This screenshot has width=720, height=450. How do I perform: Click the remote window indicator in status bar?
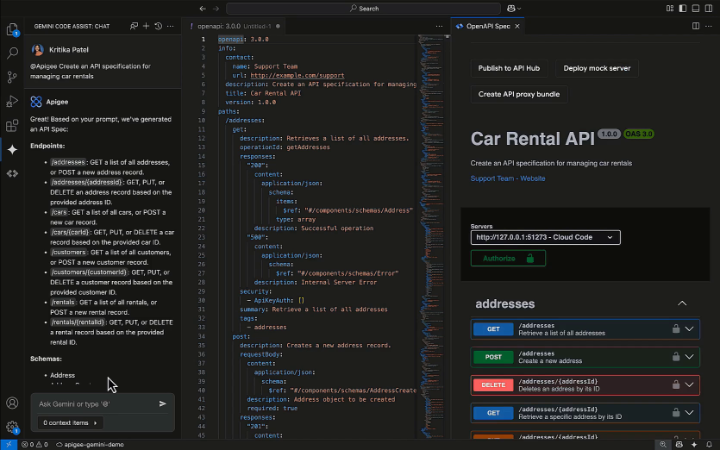(x=8, y=444)
